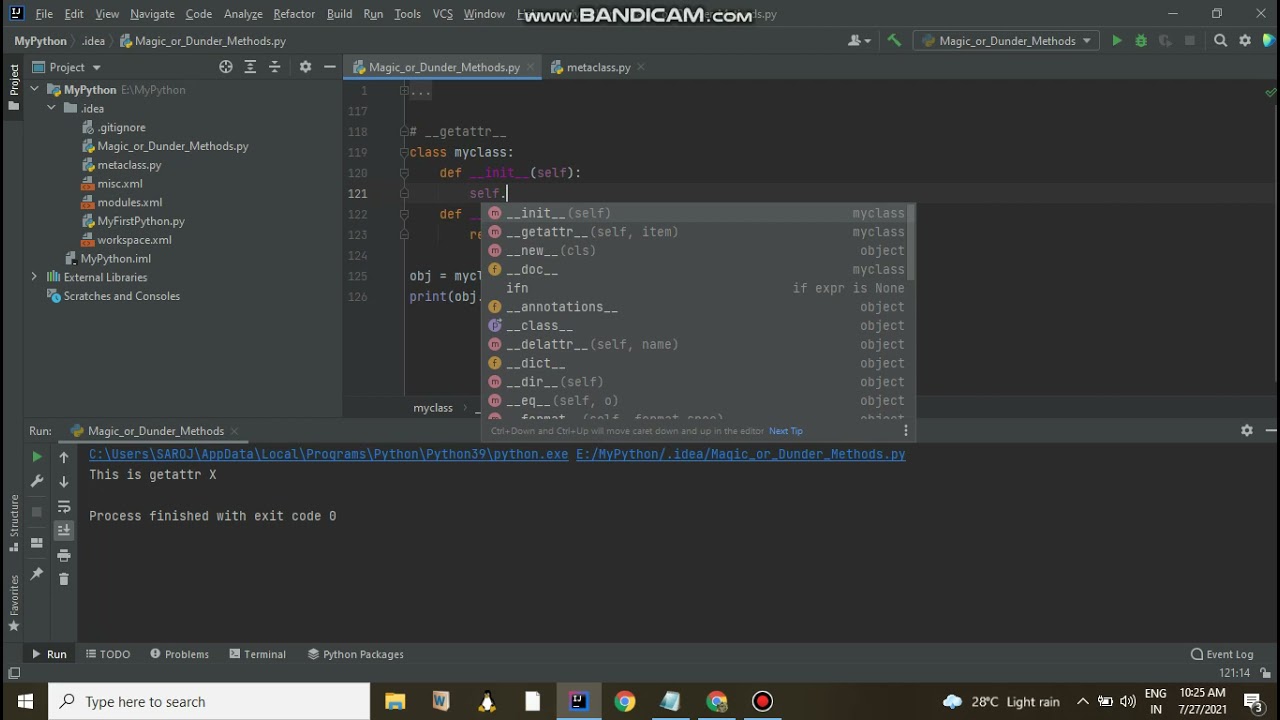Open the Navigate menu
The image size is (1280, 720).
click(x=152, y=14)
